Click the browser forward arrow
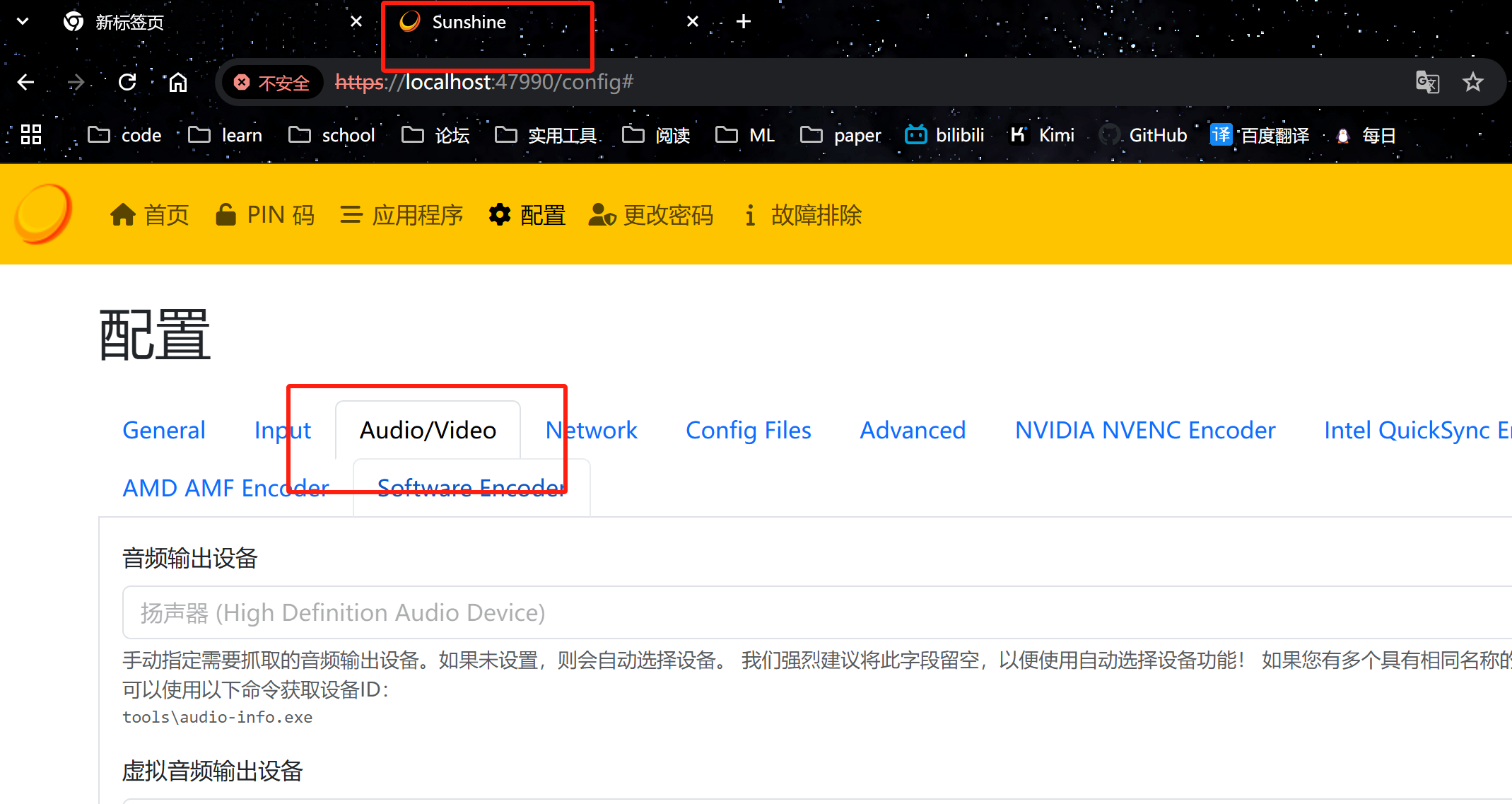Screen dimensions: 1512x804 (x=76, y=82)
